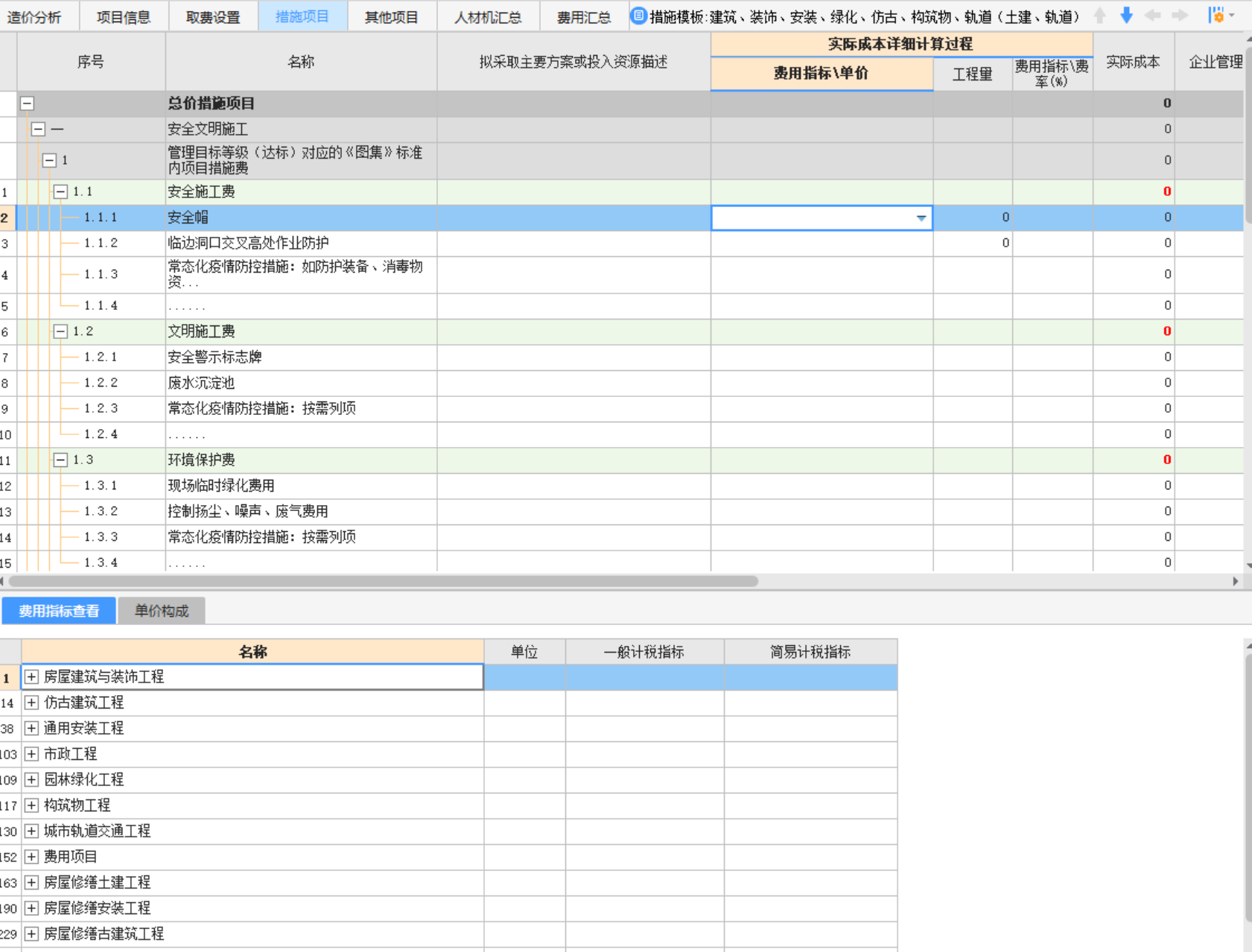
Task: Expand 仿古建筑工程 node
Action: click(31, 702)
